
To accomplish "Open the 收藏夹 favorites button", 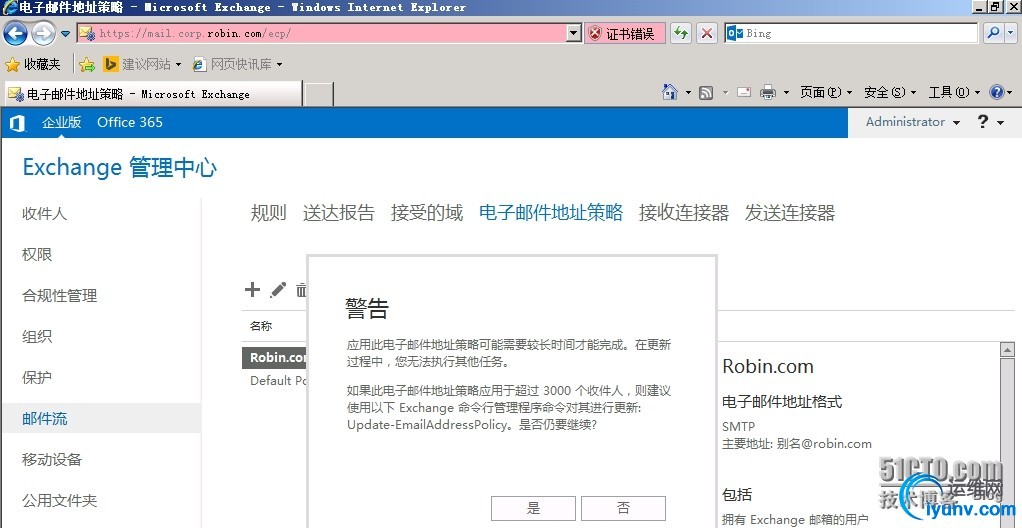I will click(x=33, y=64).
